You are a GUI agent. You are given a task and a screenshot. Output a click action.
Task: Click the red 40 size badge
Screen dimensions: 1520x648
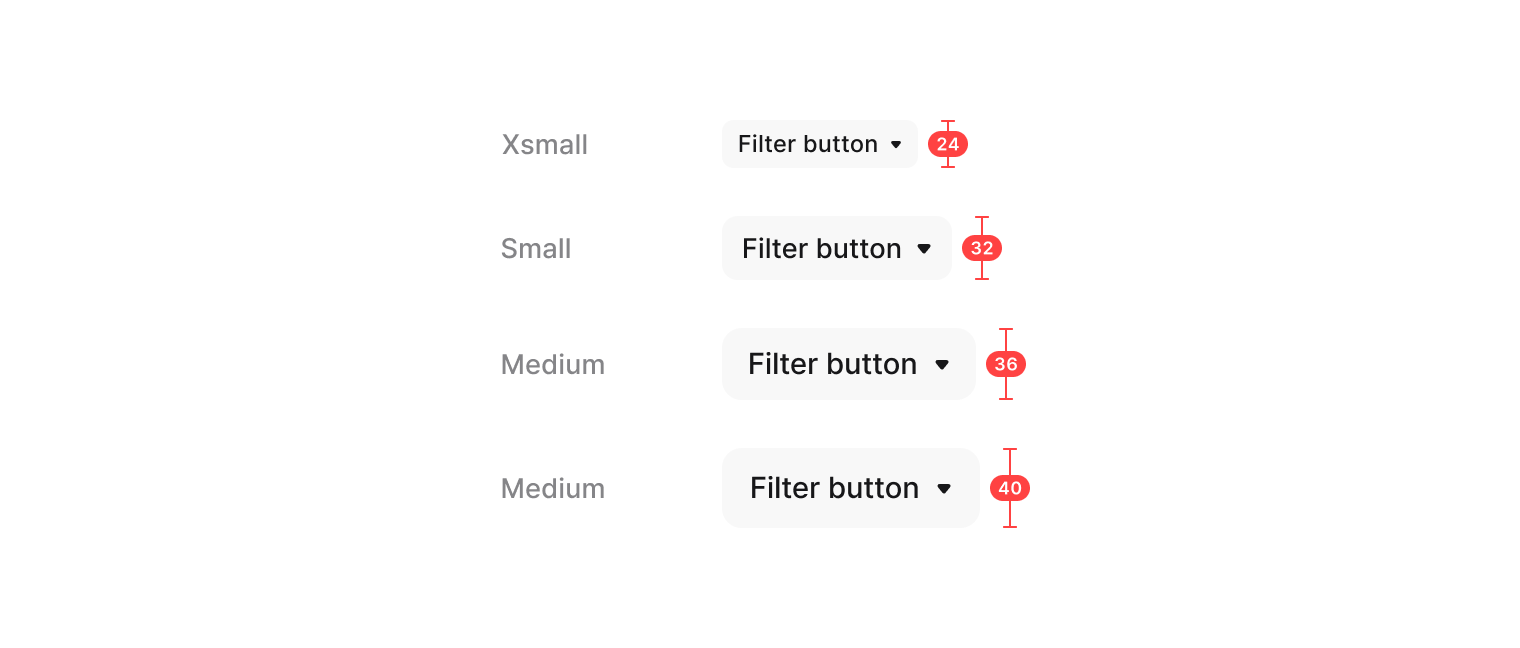pos(1010,488)
